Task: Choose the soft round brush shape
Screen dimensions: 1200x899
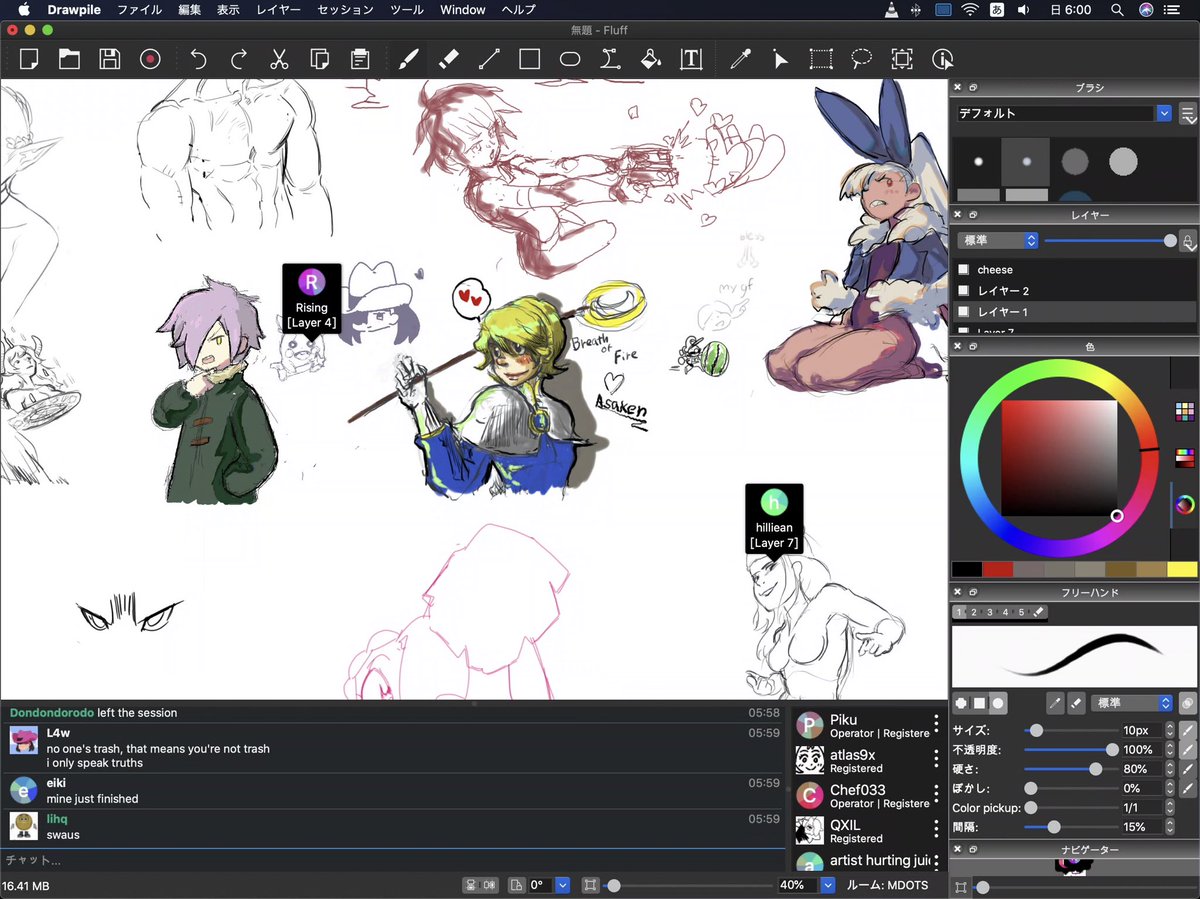Action: pos(998,703)
